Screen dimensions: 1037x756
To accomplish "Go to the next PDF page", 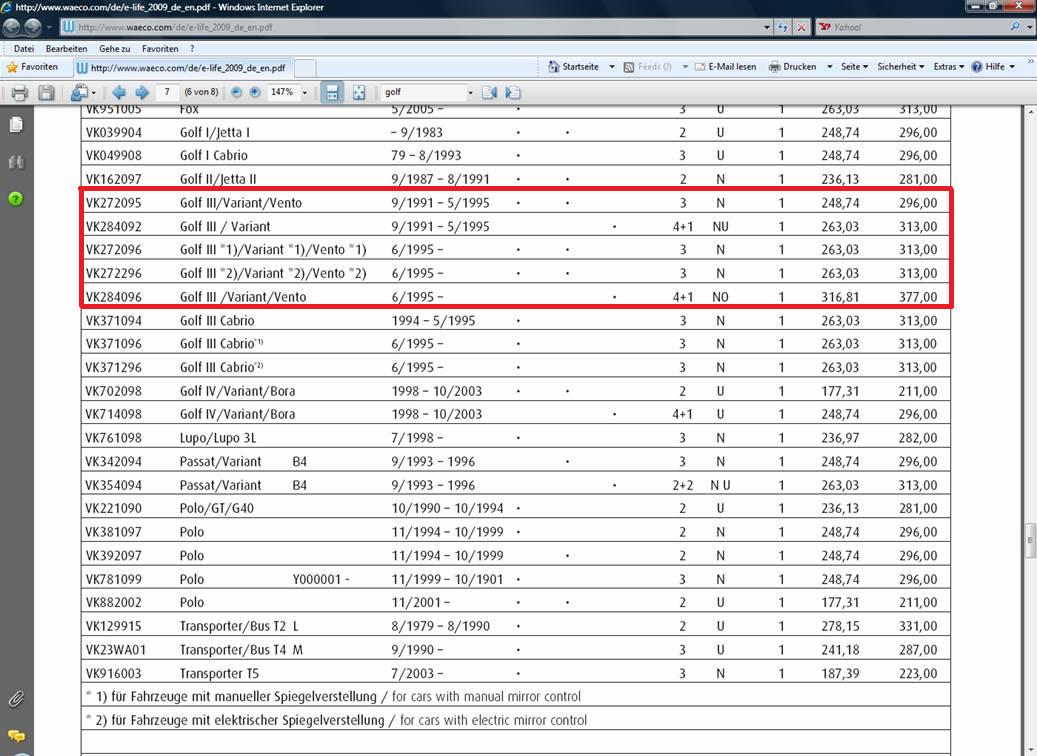I will coord(142,93).
